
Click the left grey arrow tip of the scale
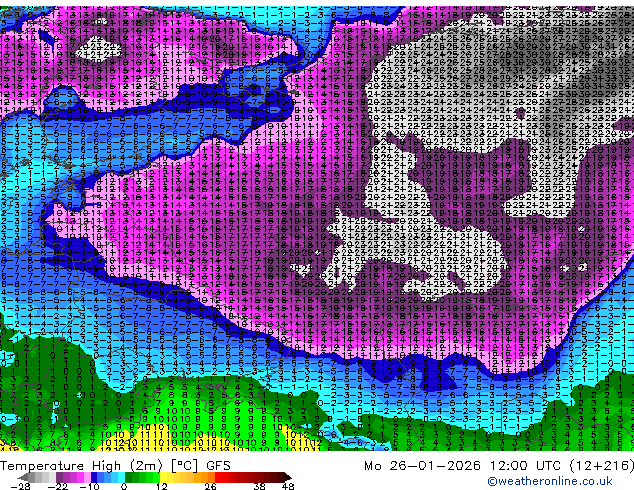pyautogui.click(x=23, y=477)
